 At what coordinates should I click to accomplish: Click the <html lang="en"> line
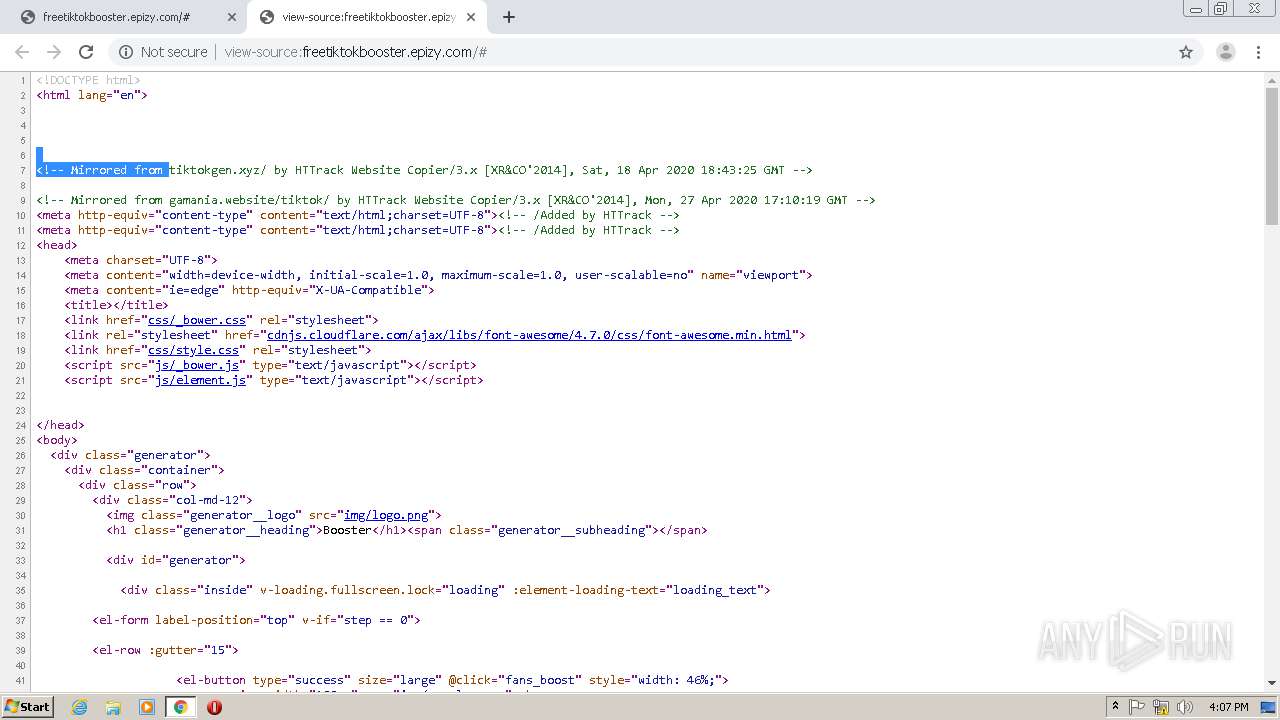pos(92,95)
